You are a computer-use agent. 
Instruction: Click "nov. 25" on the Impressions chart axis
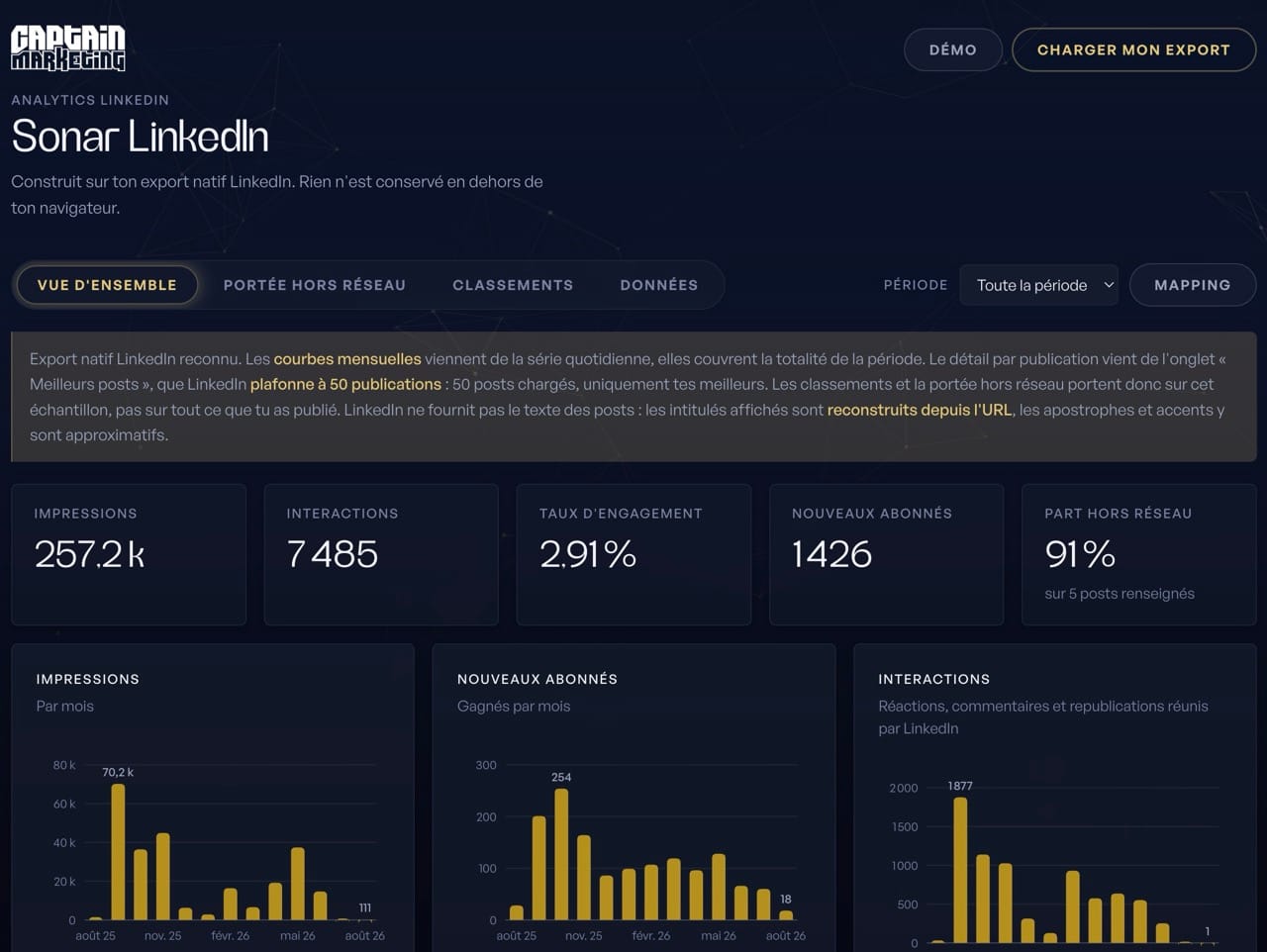point(163,935)
